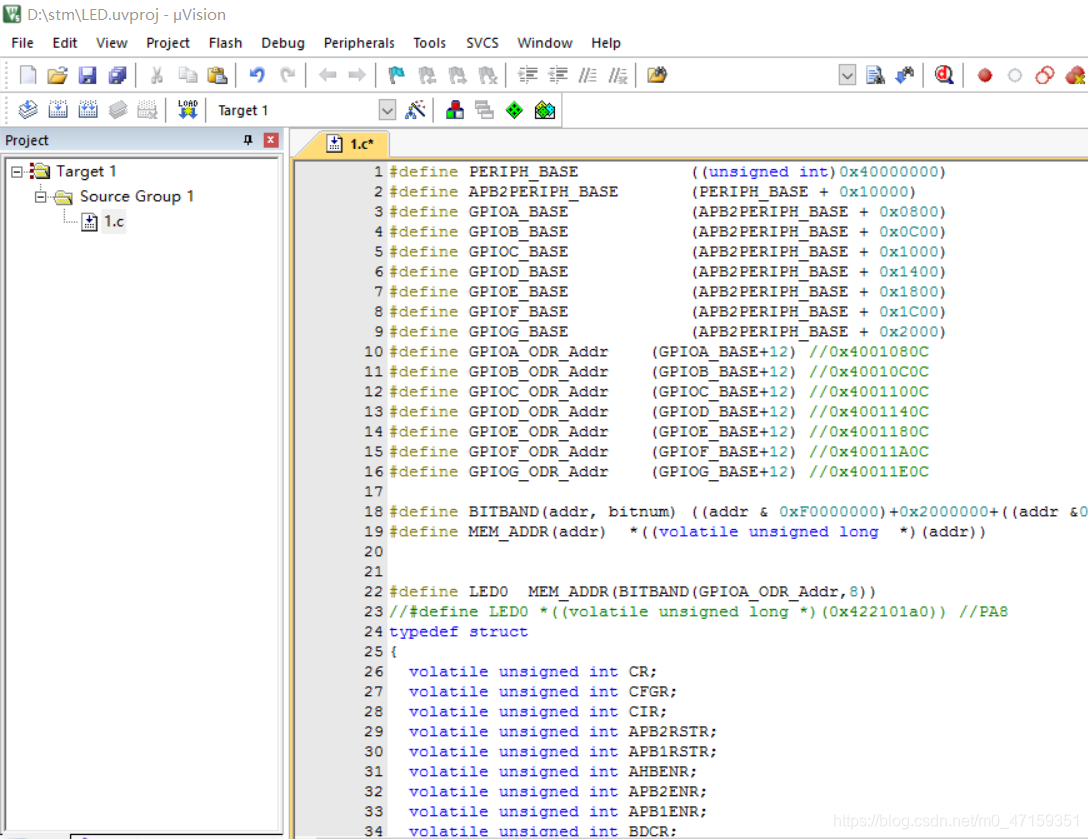Collapse the Source Group 1 node
The height and width of the screenshot is (839, 1088).
pyautogui.click(x=41, y=197)
